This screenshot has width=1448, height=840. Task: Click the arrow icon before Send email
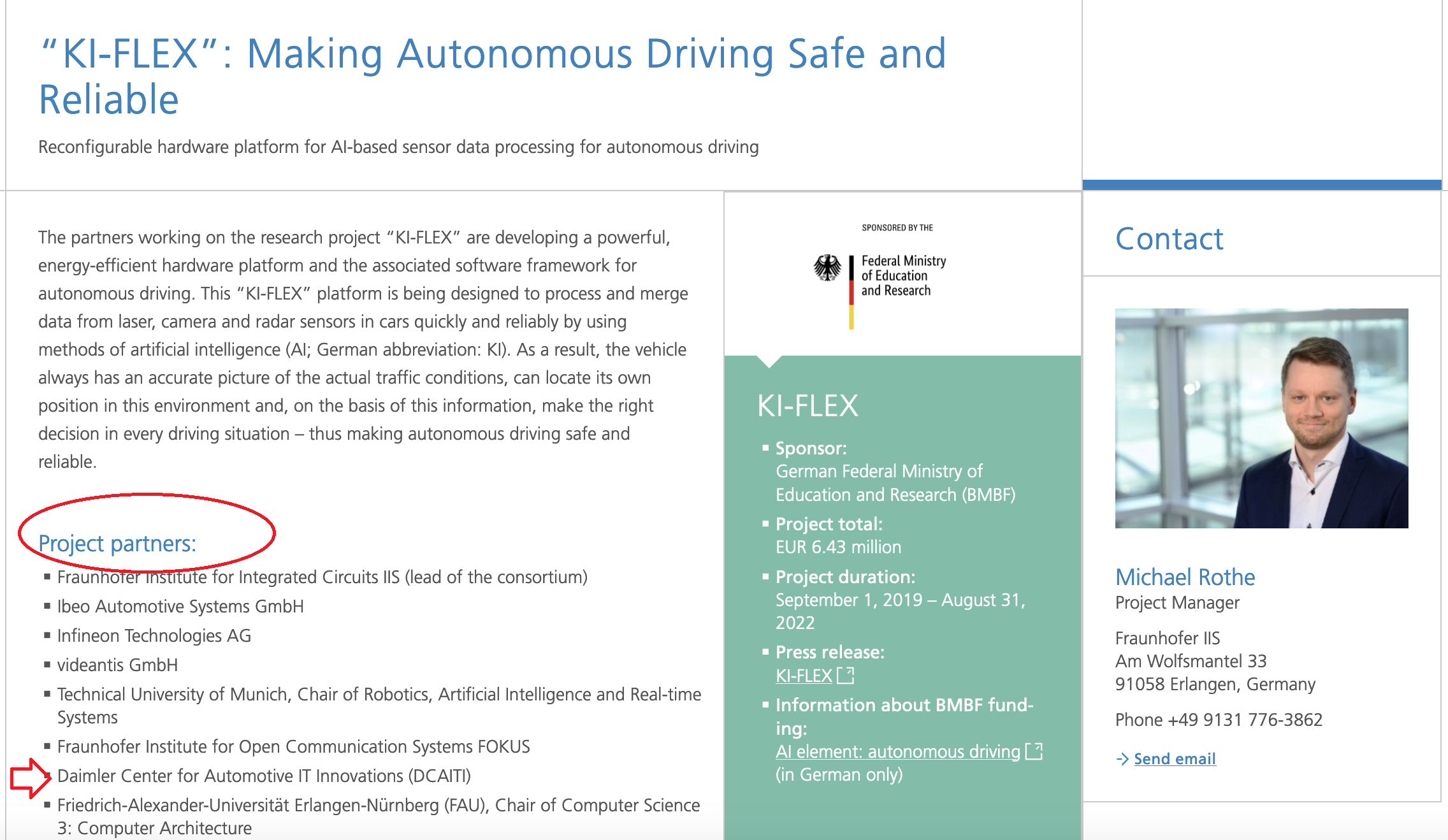click(x=1122, y=758)
